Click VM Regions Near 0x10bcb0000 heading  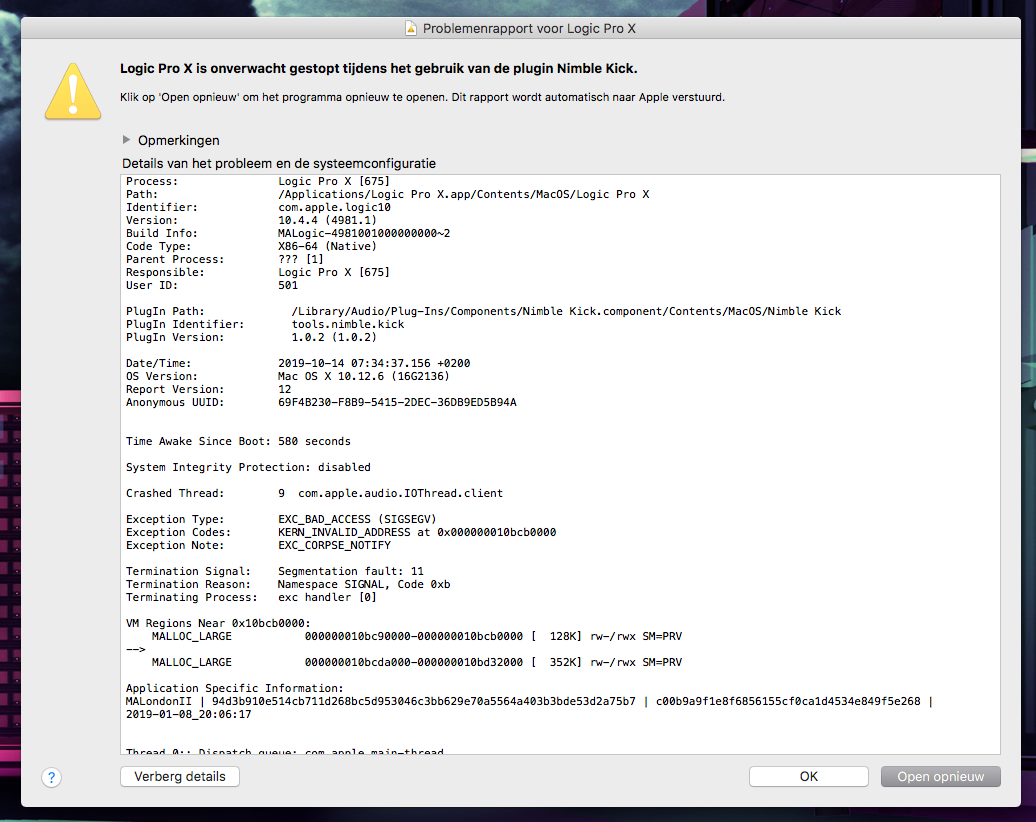tap(218, 623)
